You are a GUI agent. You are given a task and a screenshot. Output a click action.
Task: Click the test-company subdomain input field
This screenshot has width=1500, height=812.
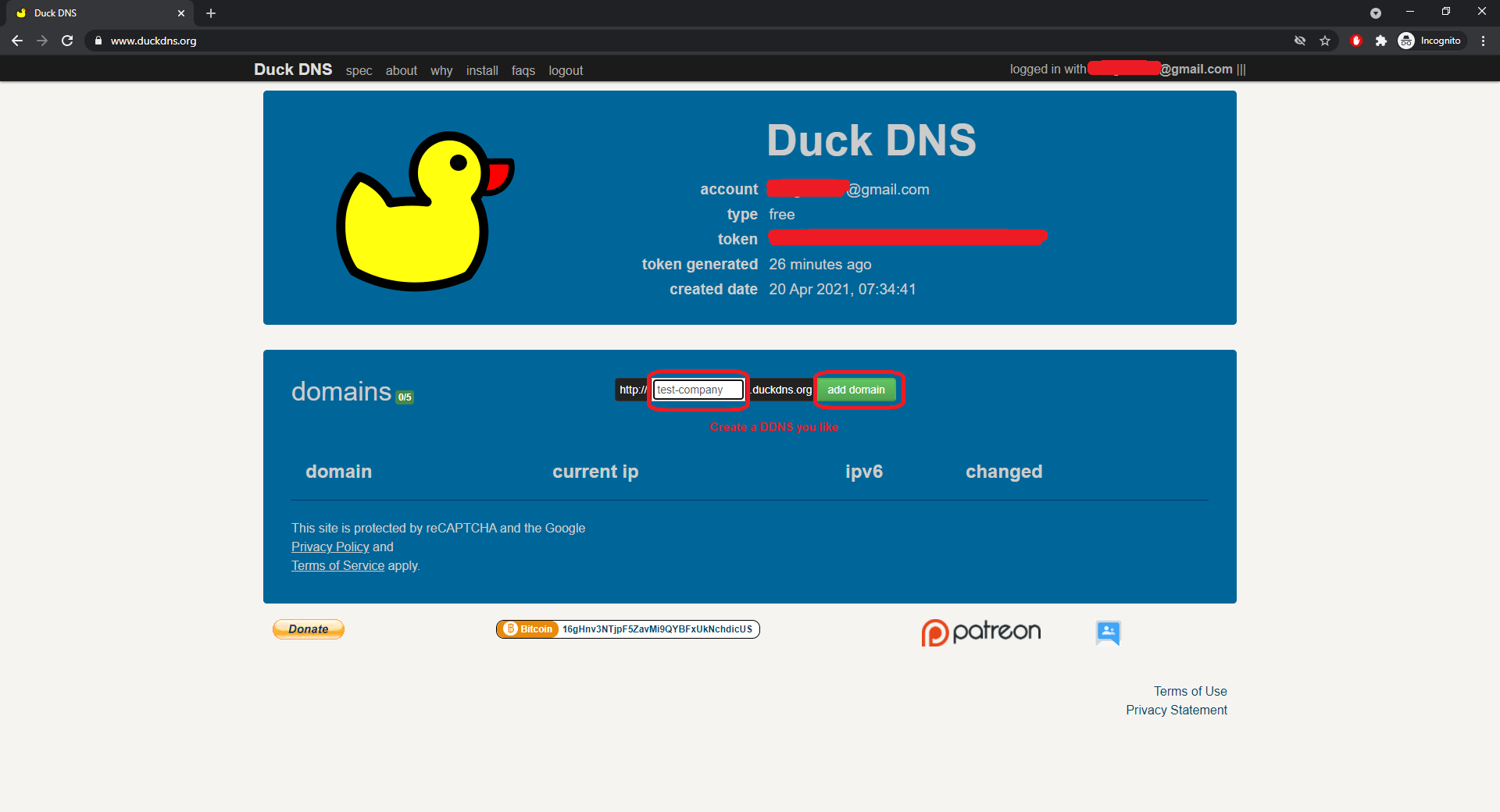(x=698, y=390)
